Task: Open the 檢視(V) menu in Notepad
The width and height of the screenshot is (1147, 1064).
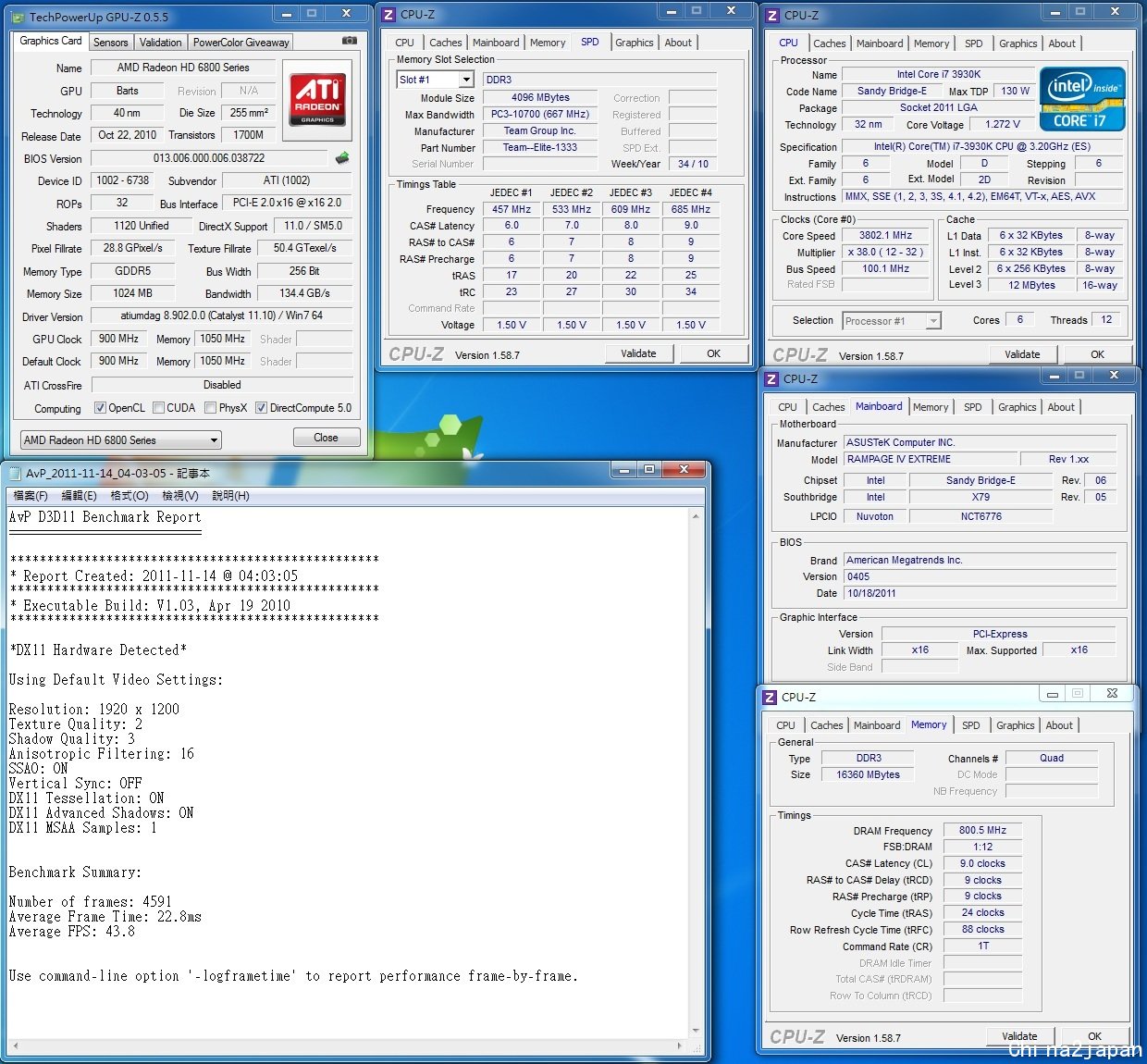Action: pyautogui.click(x=180, y=496)
